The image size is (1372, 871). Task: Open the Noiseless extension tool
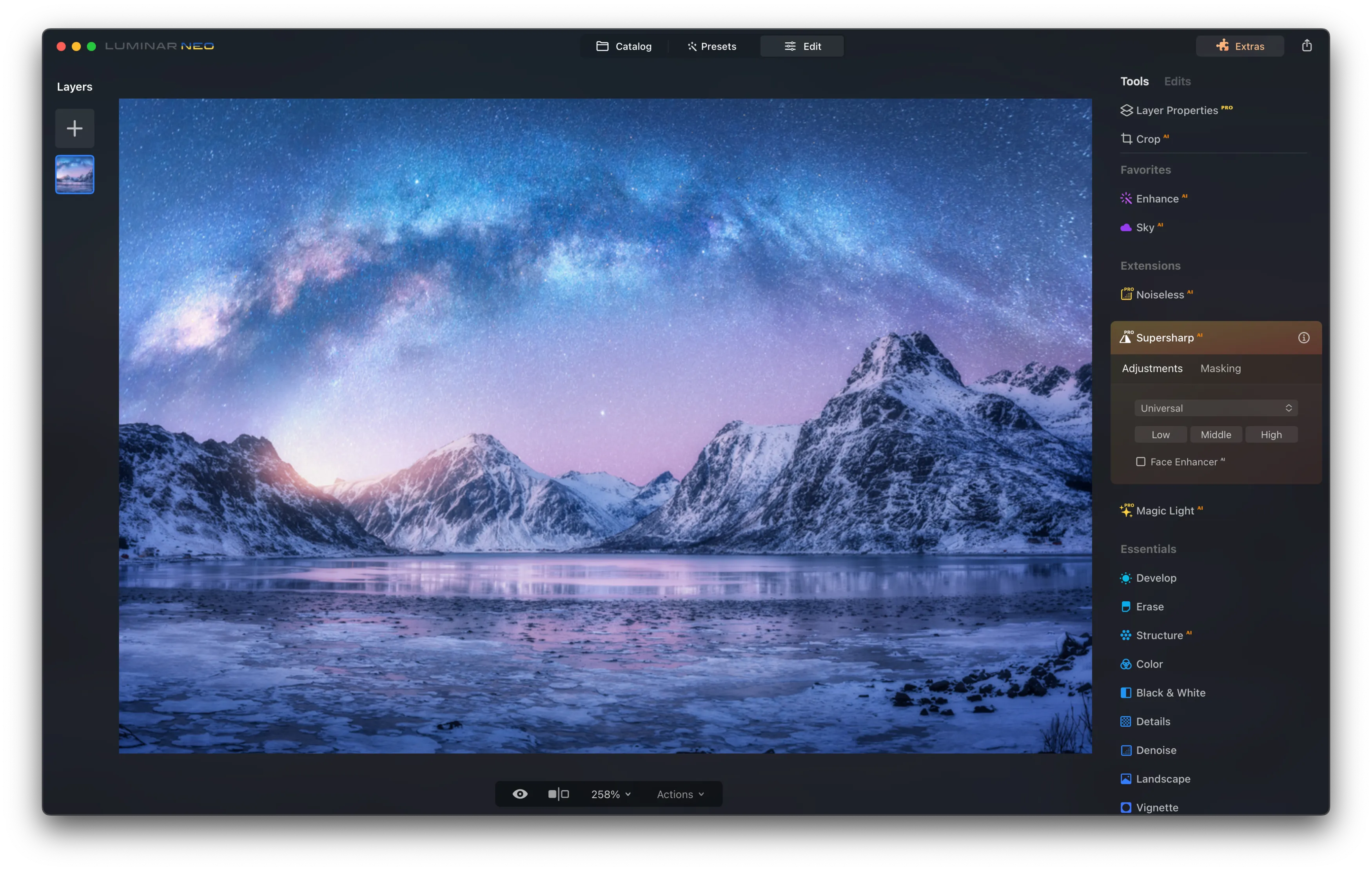pyautogui.click(x=1158, y=294)
